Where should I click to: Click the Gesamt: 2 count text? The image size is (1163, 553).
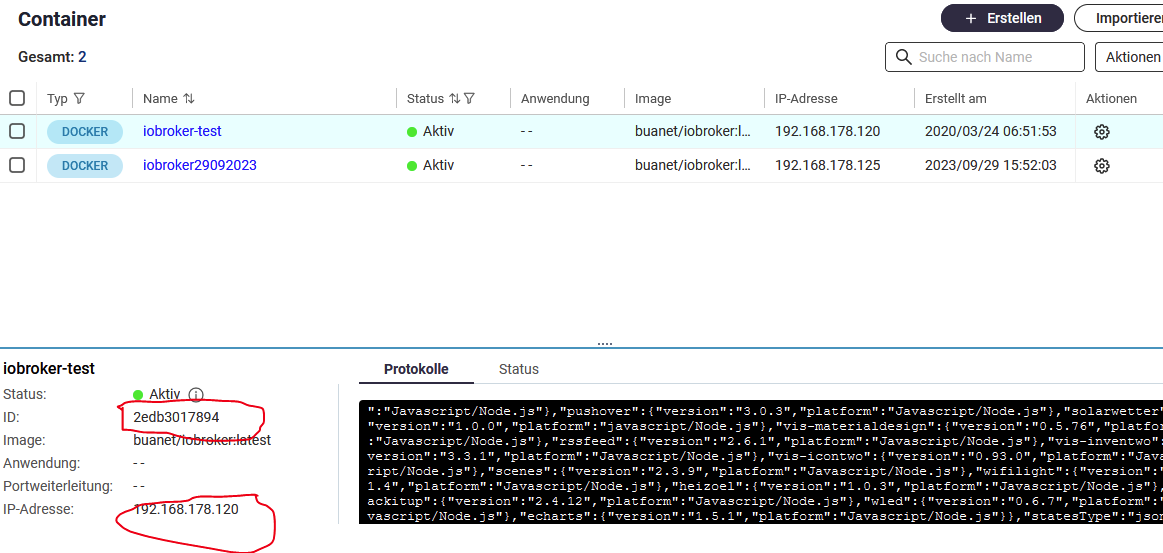pos(52,57)
